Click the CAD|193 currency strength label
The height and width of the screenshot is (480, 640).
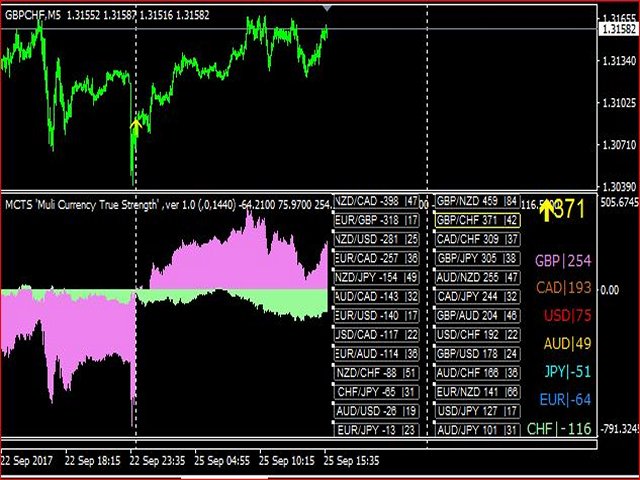(x=563, y=288)
